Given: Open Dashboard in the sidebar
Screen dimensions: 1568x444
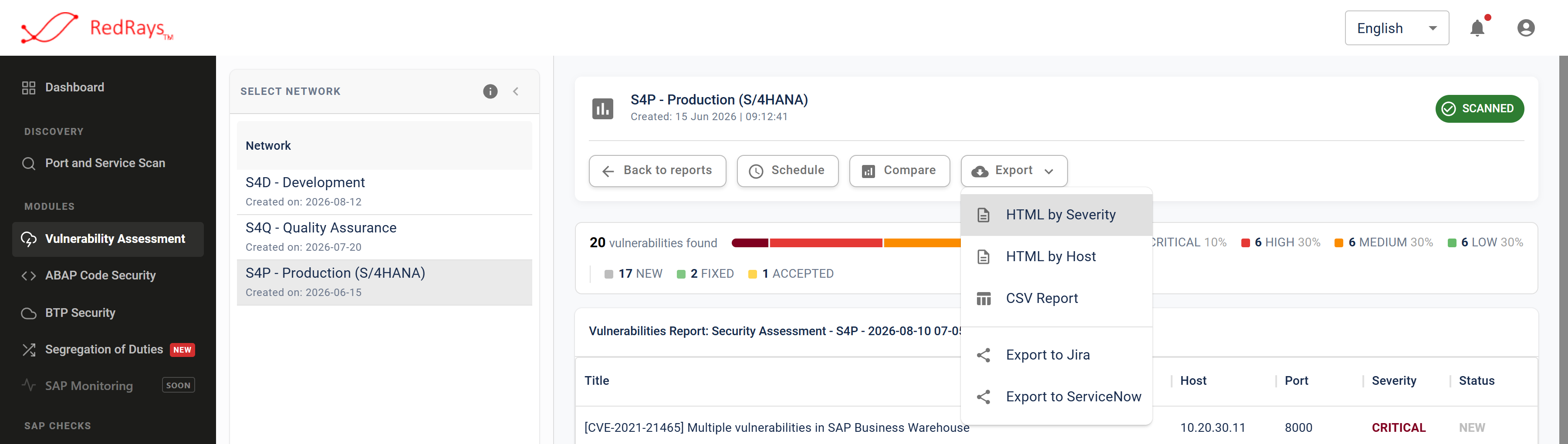Looking at the screenshot, I should point(108,87).
